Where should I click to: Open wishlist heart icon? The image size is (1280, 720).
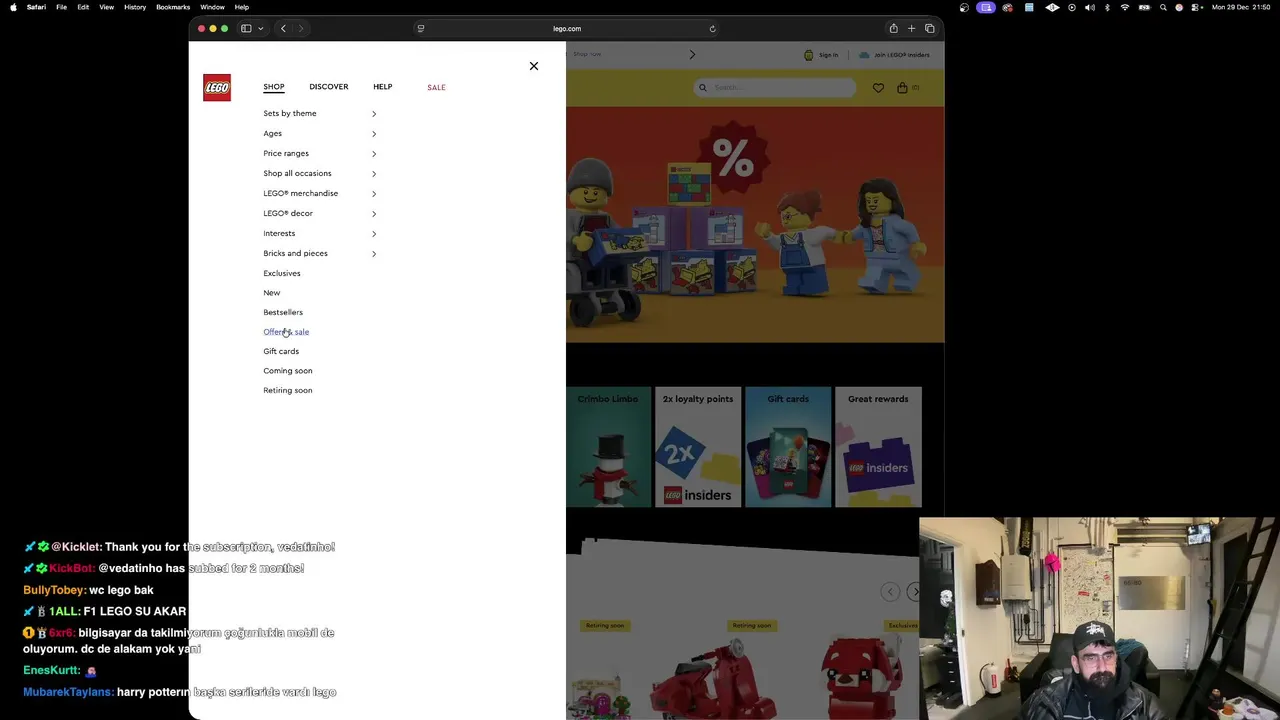pos(878,88)
